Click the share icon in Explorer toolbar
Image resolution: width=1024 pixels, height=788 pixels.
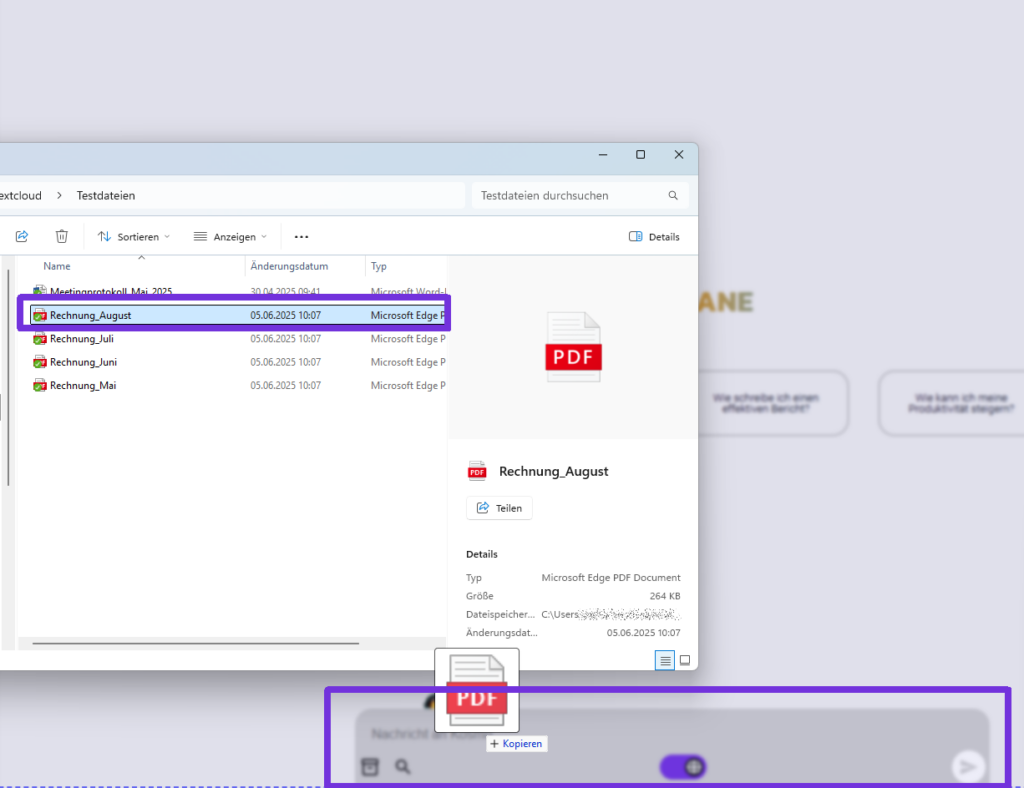21,237
